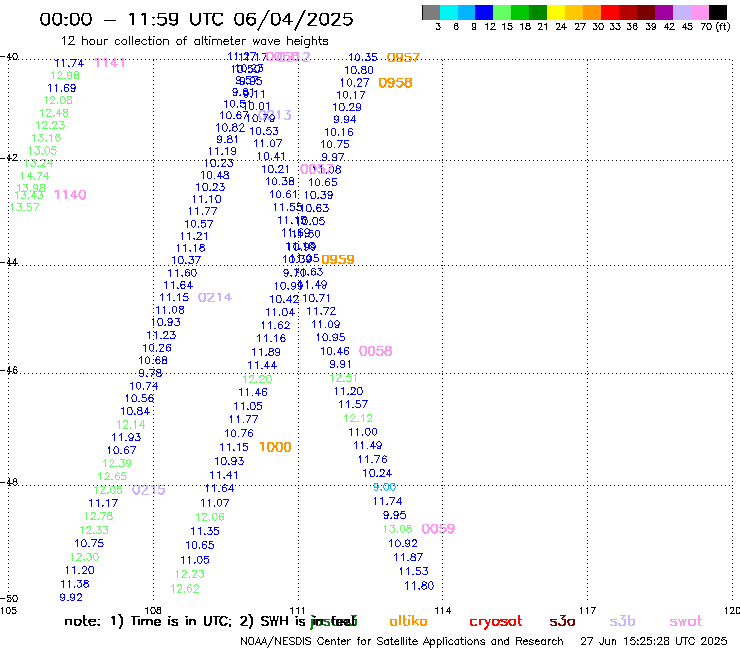The width and height of the screenshot is (740, 650).
Task: Click the green wave height '14.74'
Action: (x=34, y=176)
